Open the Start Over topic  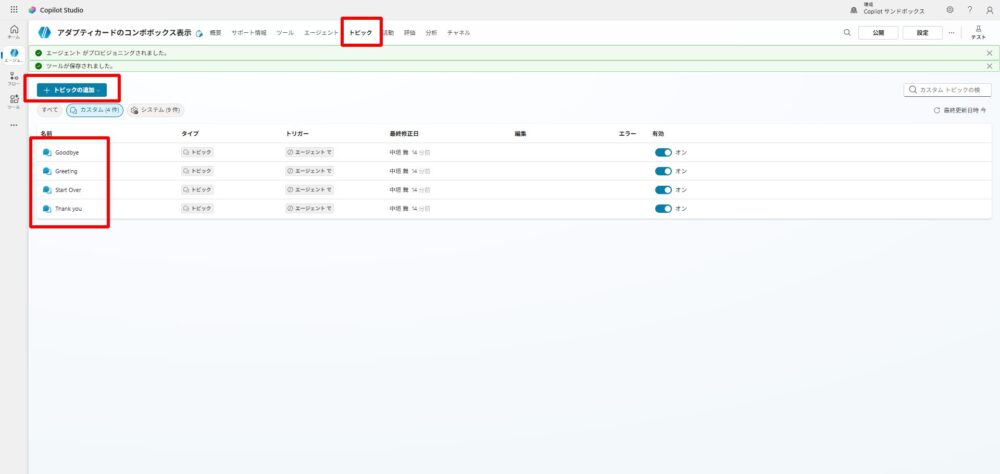coord(68,190)
